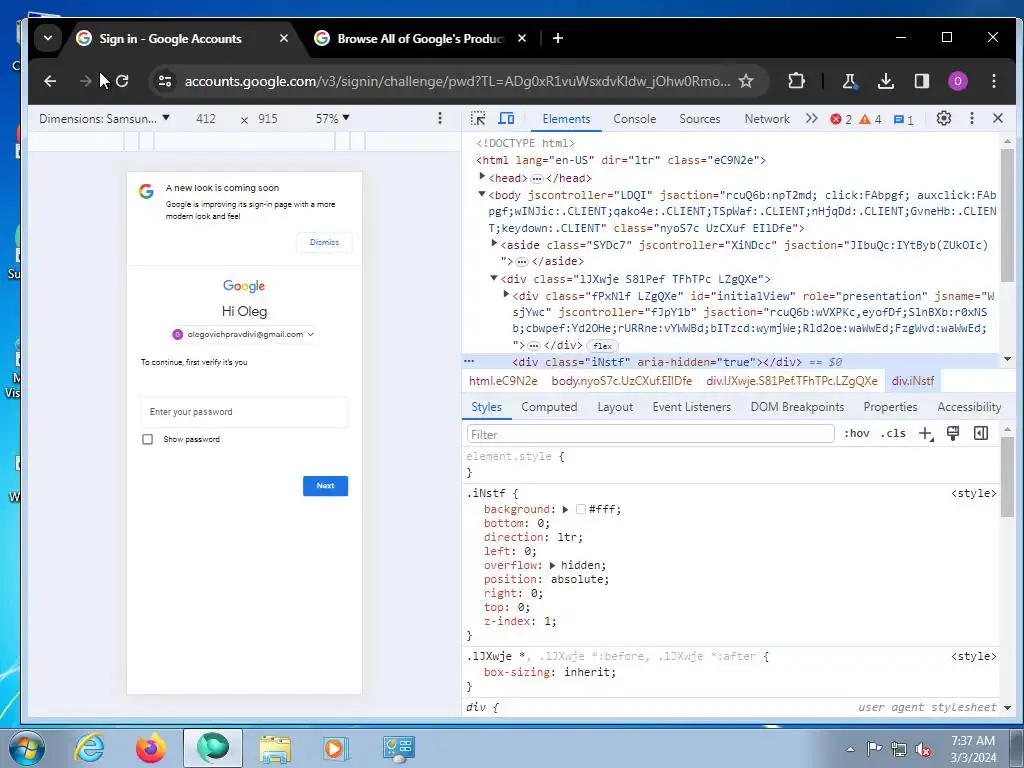Open the DOM Breakpoints pane
This screenshot has width=1024, height=768.
point(797,407)
